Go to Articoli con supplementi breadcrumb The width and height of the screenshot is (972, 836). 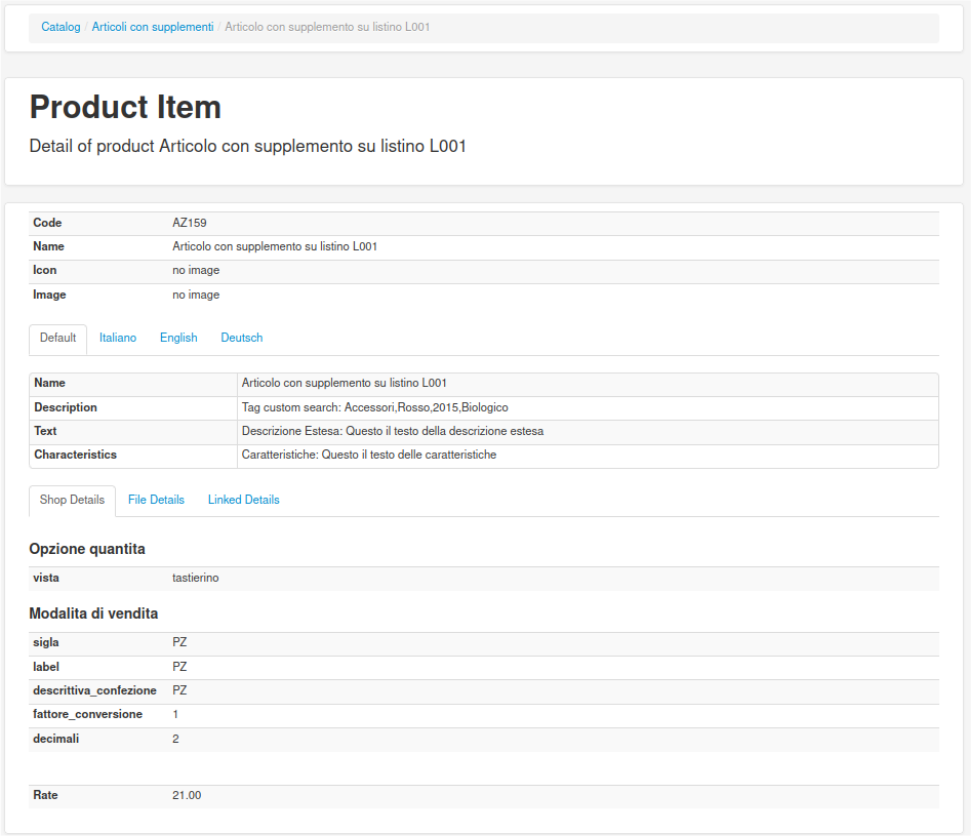[152, 27]
